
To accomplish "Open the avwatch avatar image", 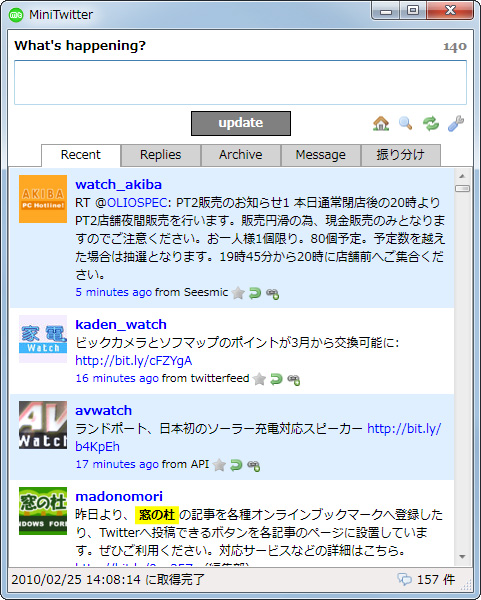I will pos(43,425).
